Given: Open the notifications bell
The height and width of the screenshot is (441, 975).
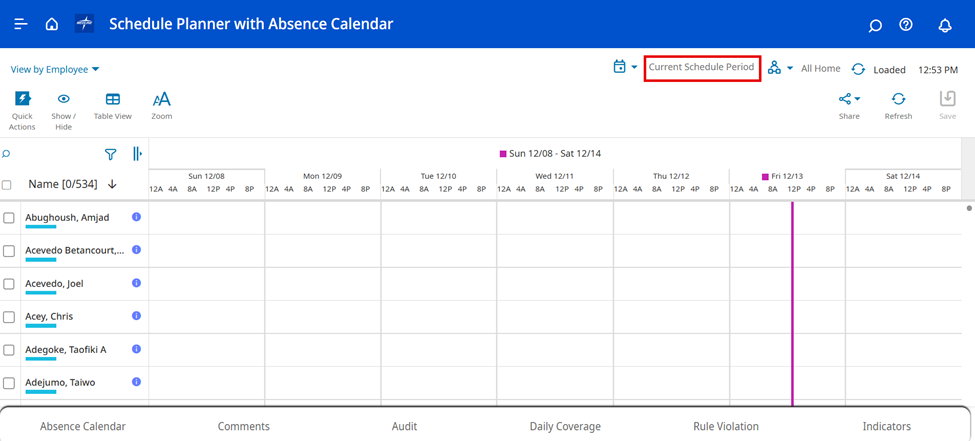Looking at the screenshot, I should tap(945, 25).
